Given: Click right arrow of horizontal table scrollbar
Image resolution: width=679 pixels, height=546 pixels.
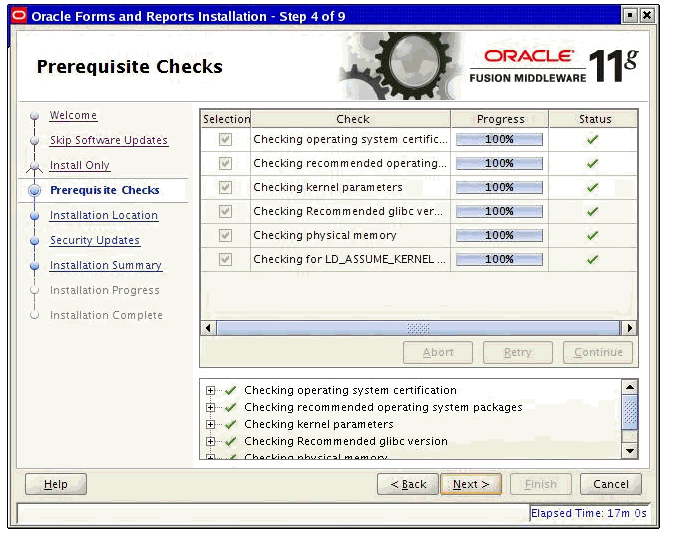Looking at the screenshot, I should 630,328.
